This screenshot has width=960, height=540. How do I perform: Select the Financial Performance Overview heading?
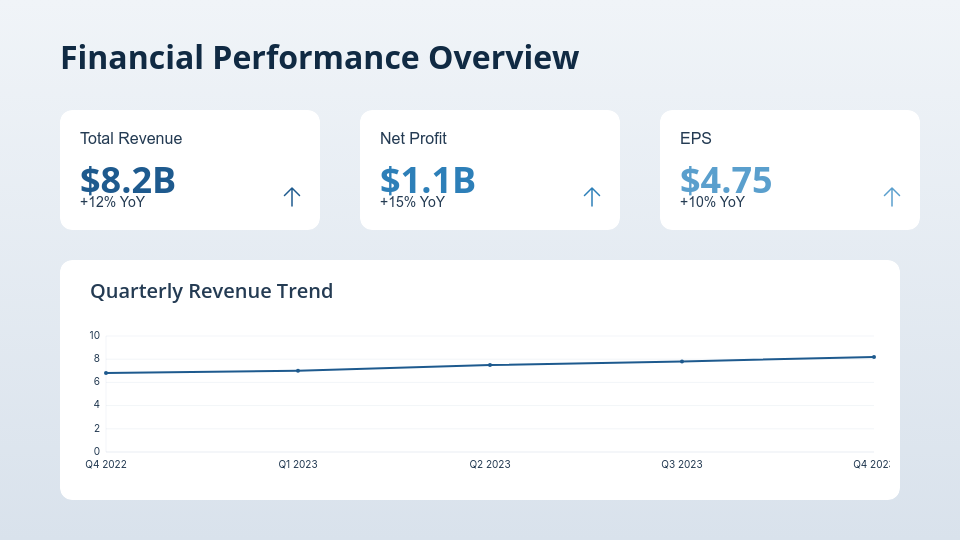(319, 57)
